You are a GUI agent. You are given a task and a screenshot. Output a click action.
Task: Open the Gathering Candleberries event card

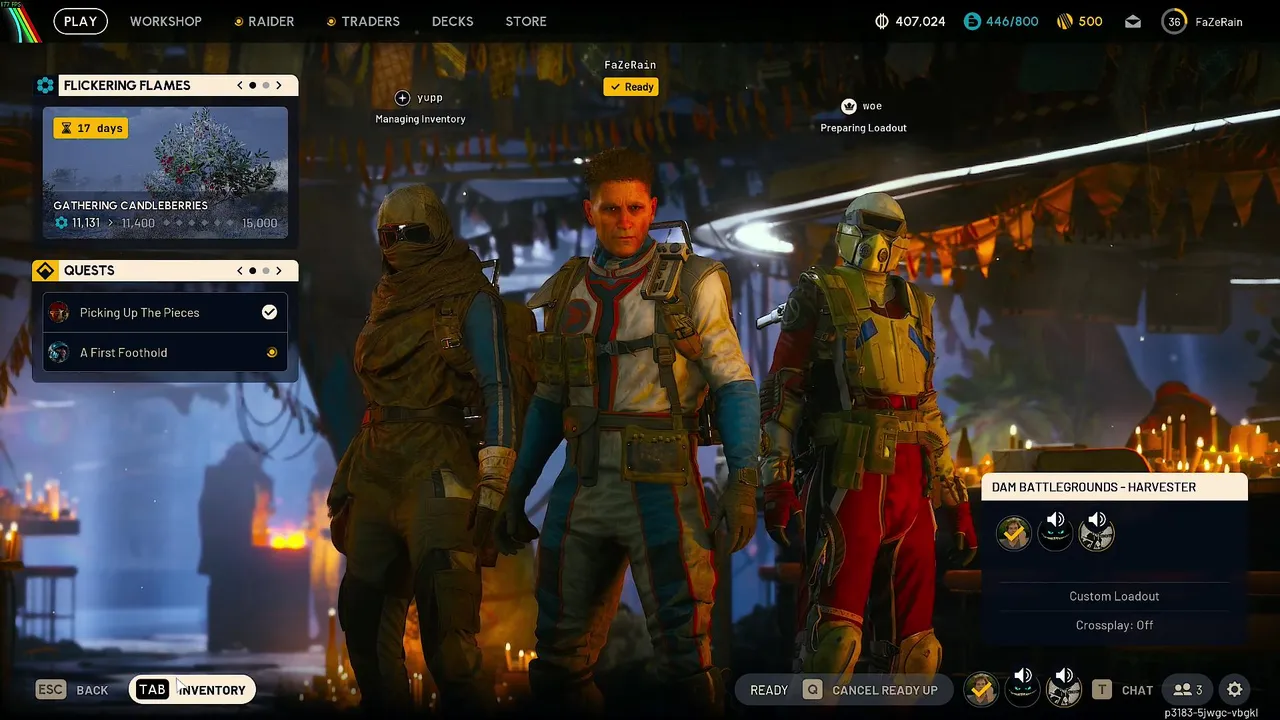click(x=165, y=173)
